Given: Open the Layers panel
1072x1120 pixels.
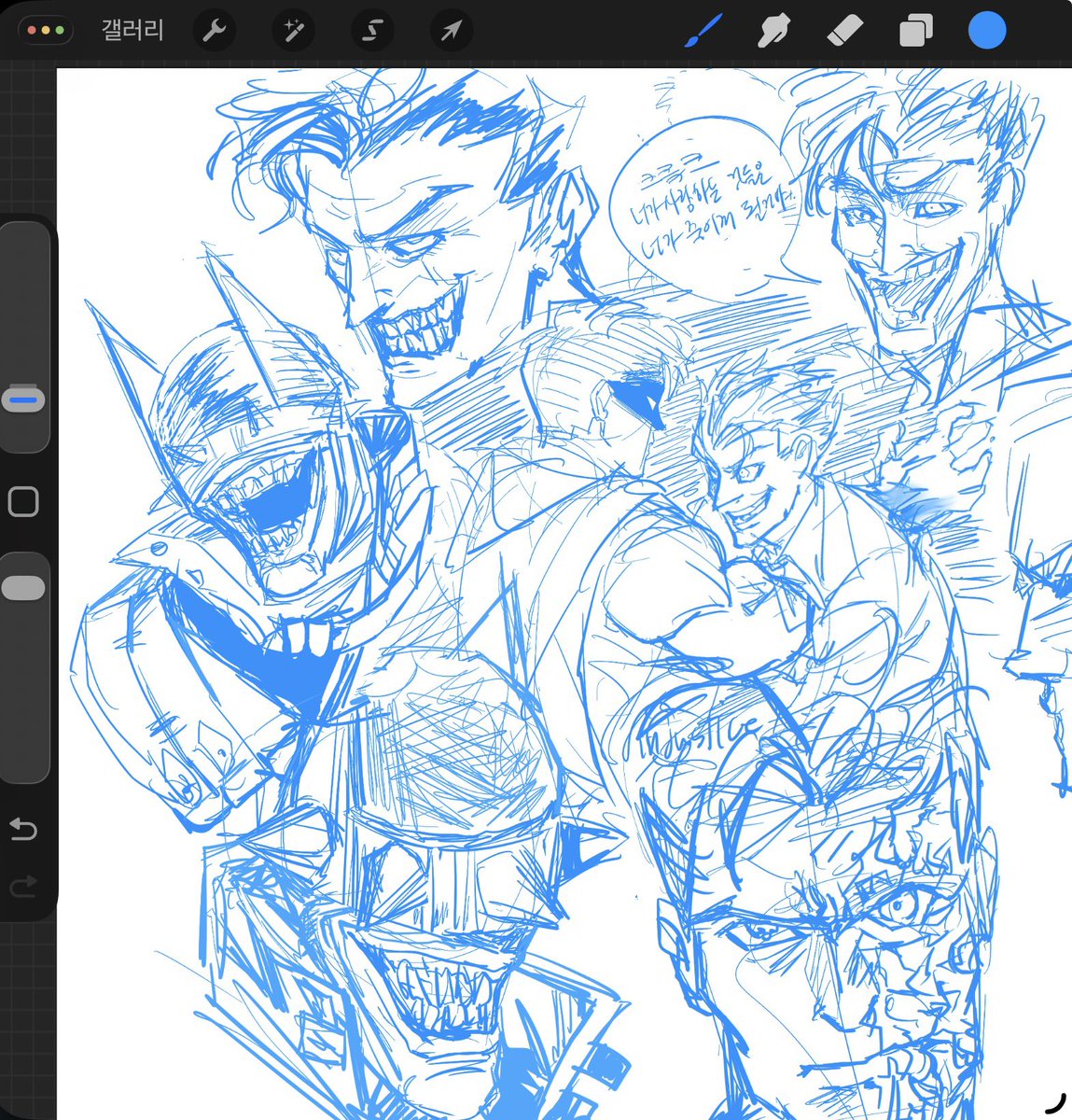Looking at the screenshot, I should coord(916,32).
